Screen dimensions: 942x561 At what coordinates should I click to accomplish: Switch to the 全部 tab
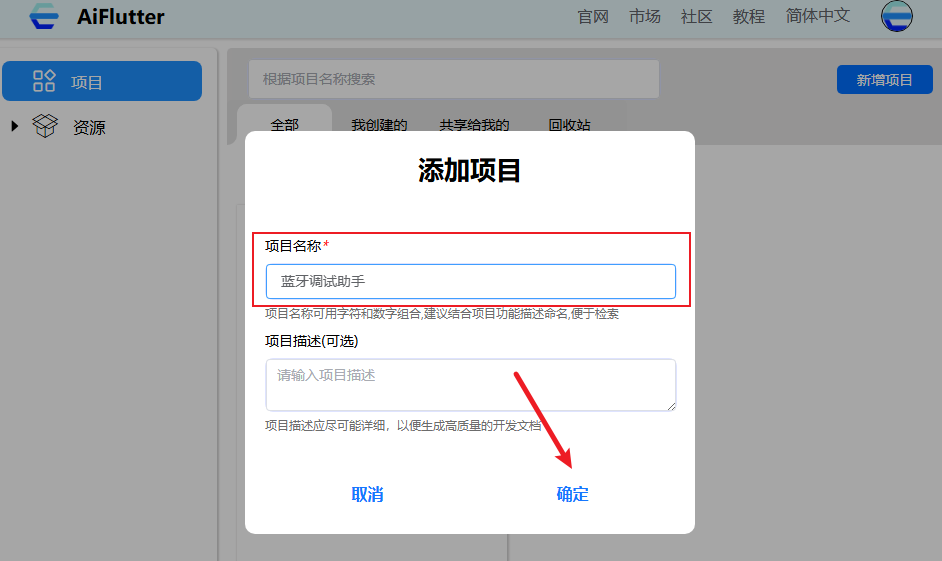point(285,125)
